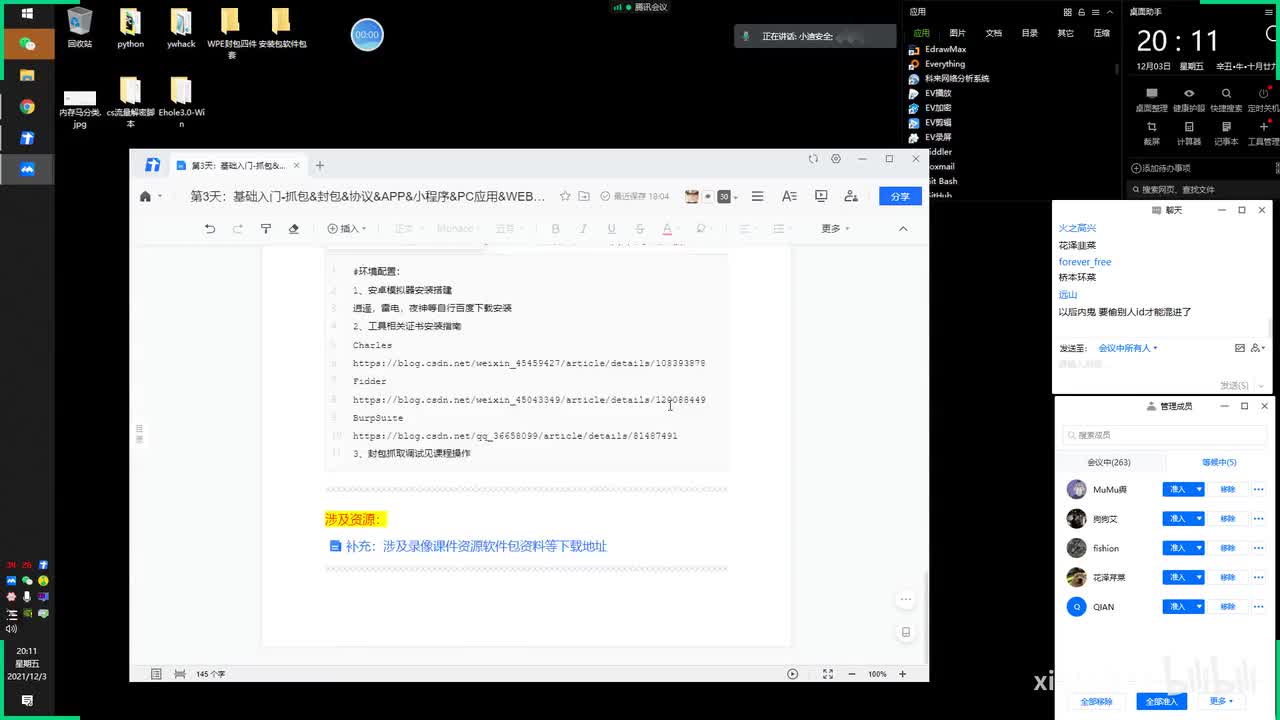The height and width of the screenshot is (720, 1280).
Task: Open Chrome from the left taskbar
Action: 27,107
